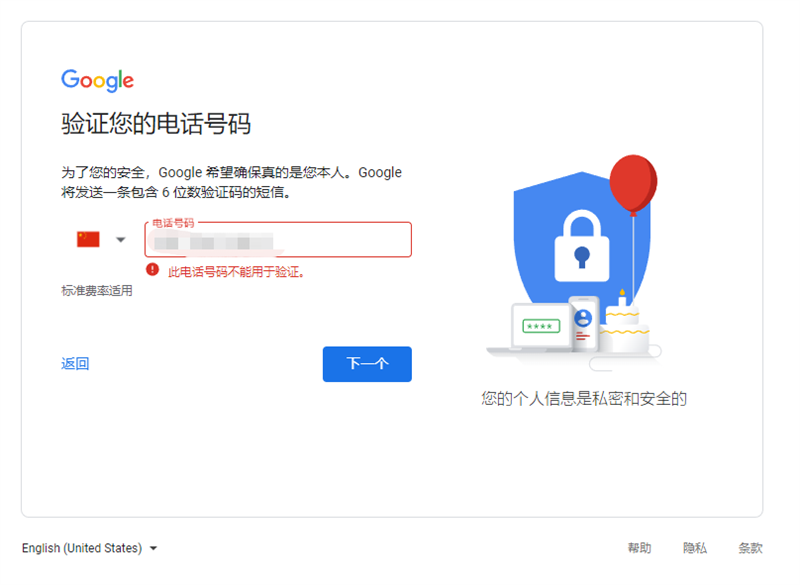Click the phone mockup illustration

click(582, 325)
